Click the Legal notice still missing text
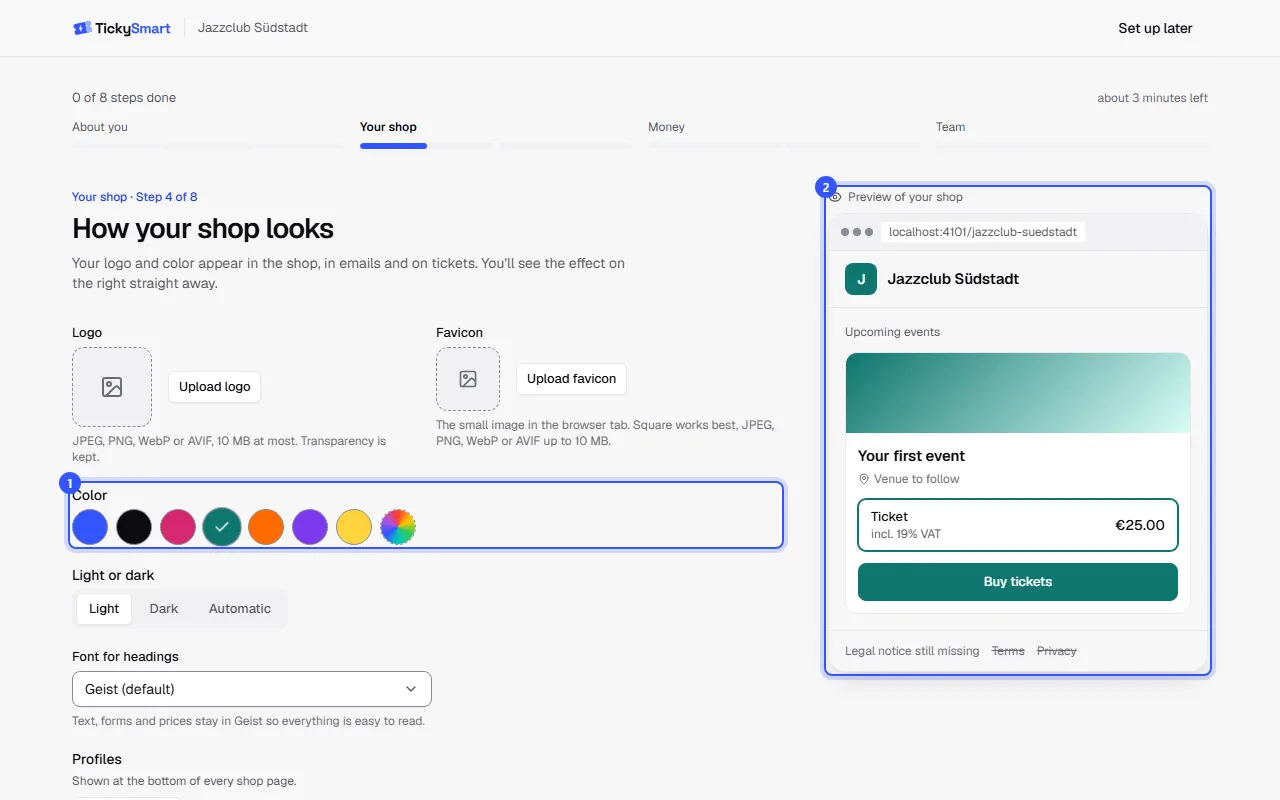1280x800 pixels. click(912, 651)
